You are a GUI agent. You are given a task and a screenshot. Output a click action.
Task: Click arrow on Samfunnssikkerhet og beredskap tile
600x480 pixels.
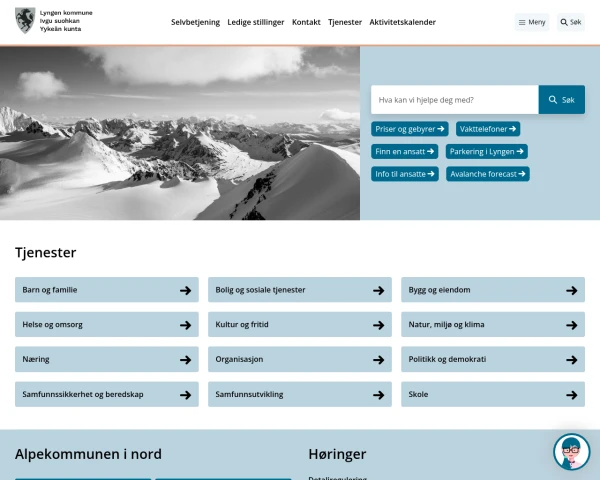186,395
